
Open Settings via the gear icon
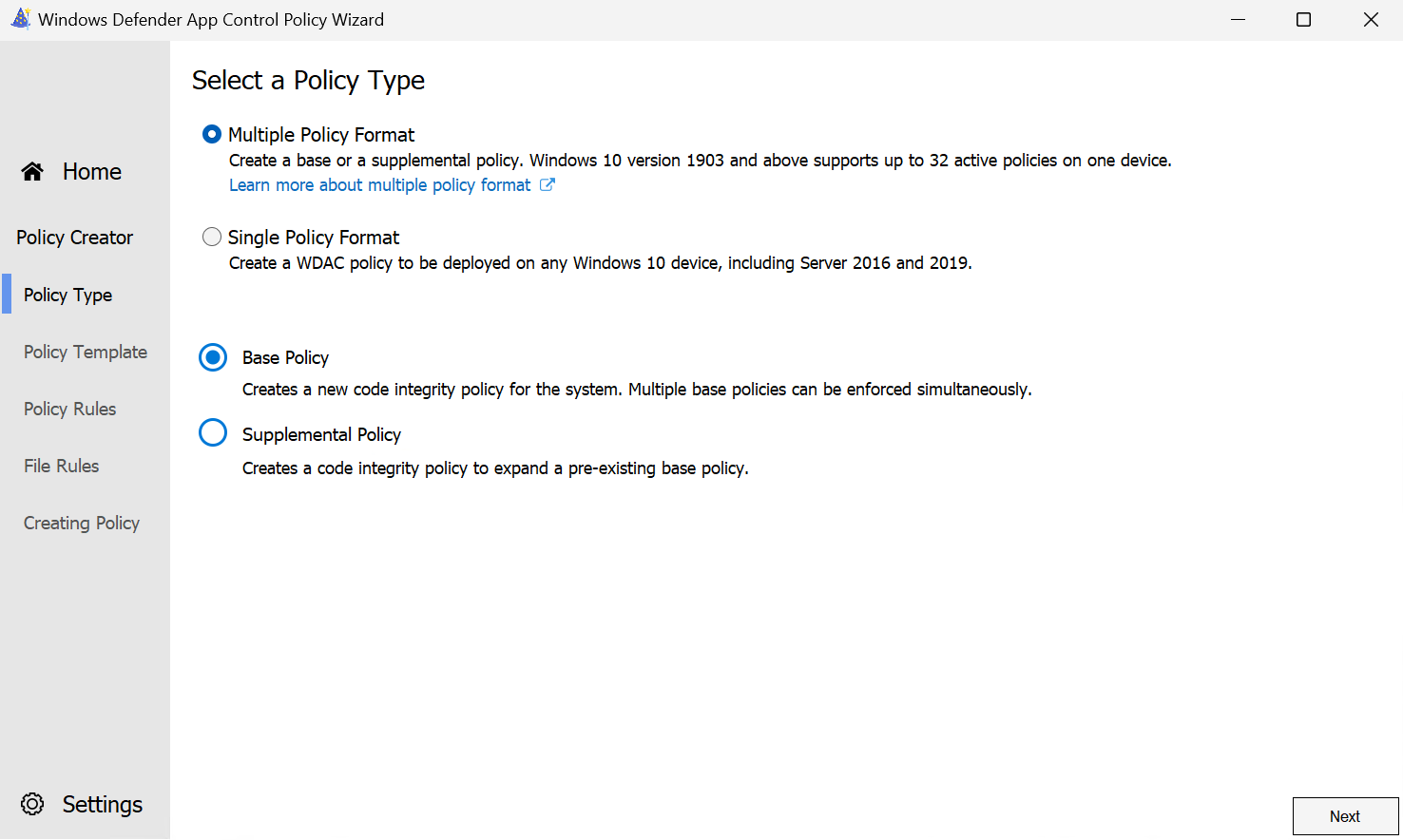coord(32,804)
